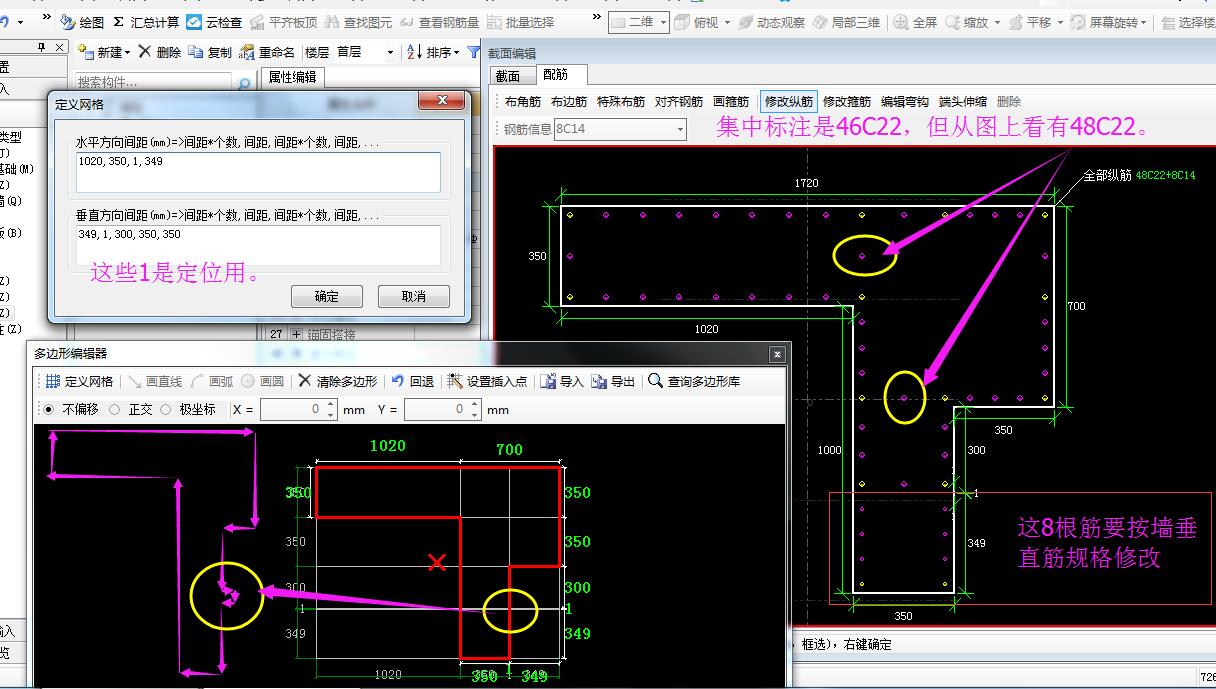The width and height of the screenshot is (1216, 689).
Task: Open 钢筋信息 8C14 combo box
Action: (620, 129)
